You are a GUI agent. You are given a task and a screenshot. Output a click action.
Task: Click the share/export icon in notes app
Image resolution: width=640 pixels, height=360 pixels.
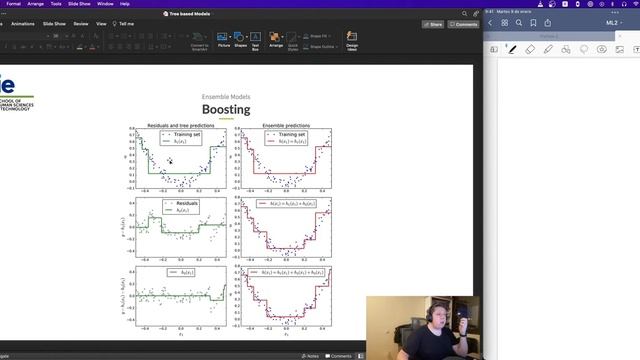548,23
